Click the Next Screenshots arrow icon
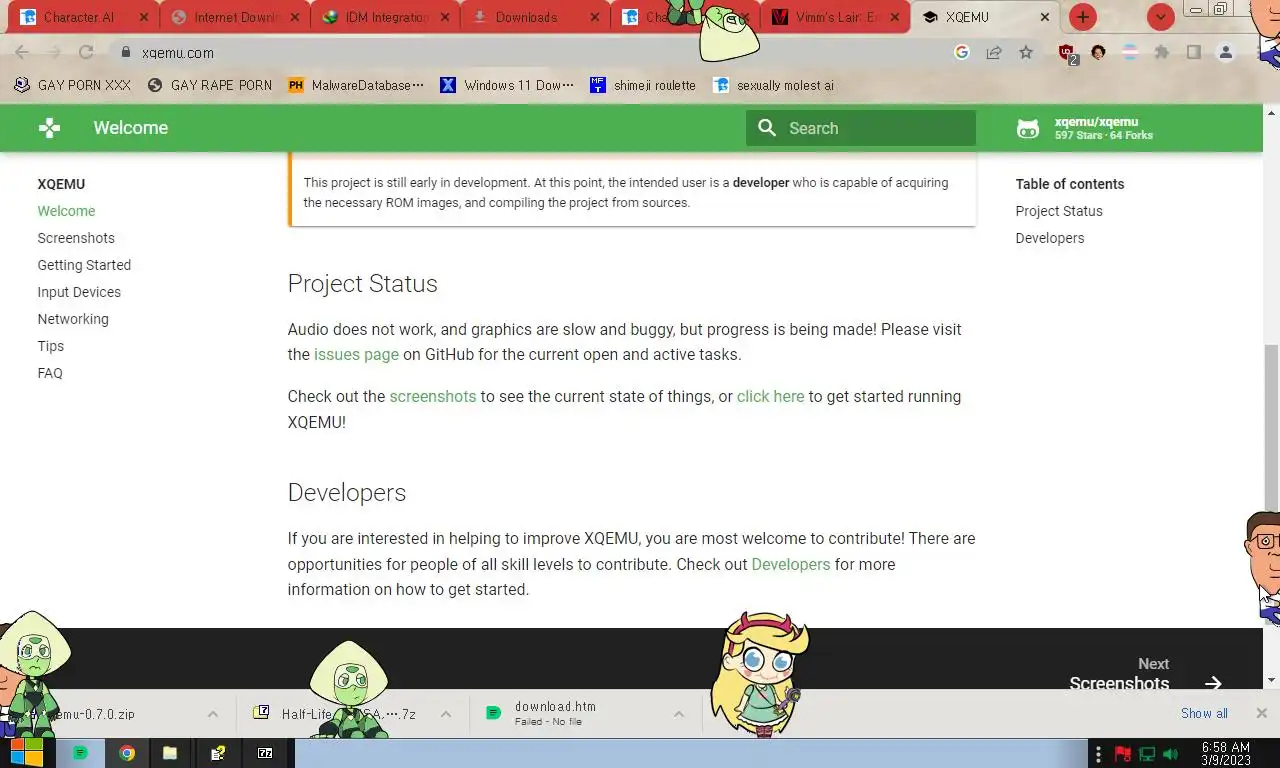This screenshot has height=768, width=1280. point(1213,684)
